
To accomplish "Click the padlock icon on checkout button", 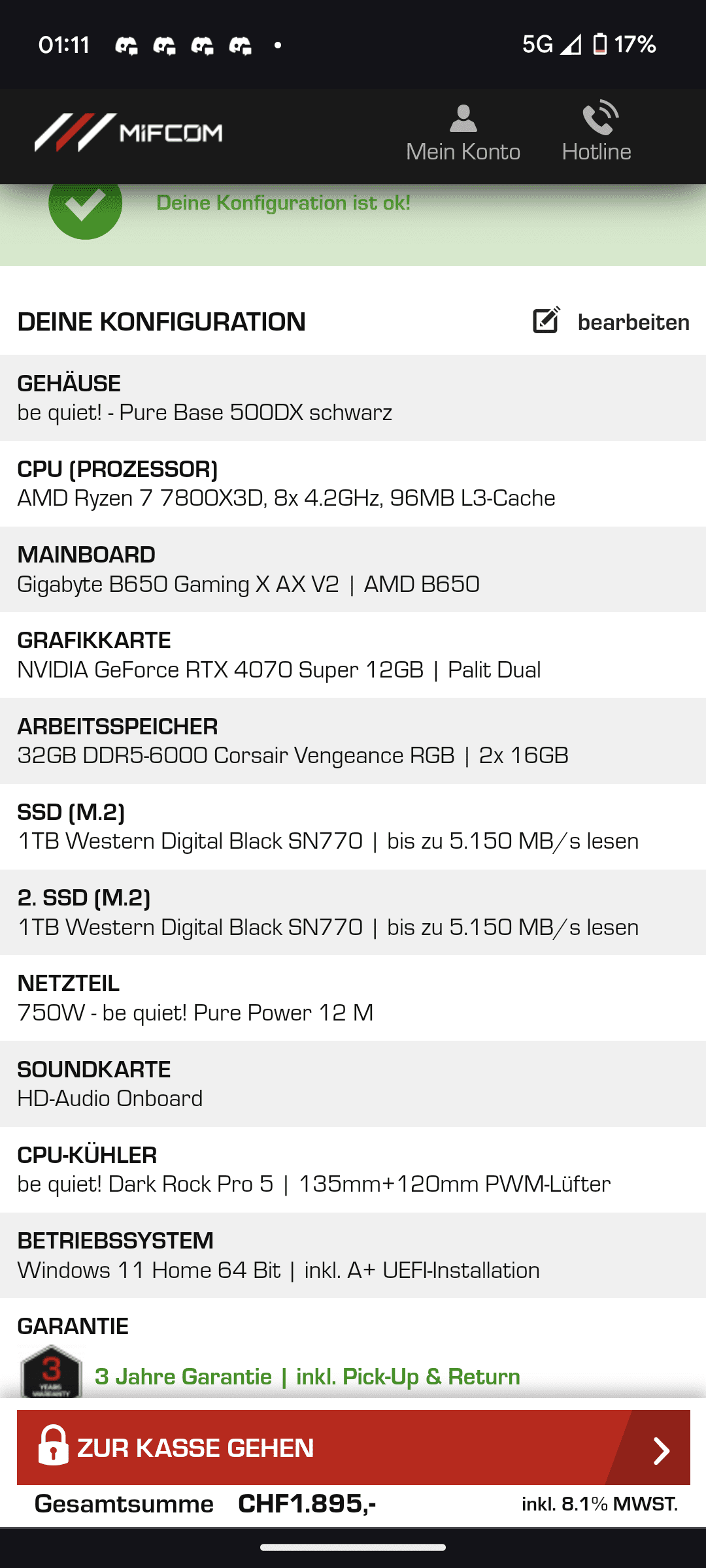I will coord(53,1446).
